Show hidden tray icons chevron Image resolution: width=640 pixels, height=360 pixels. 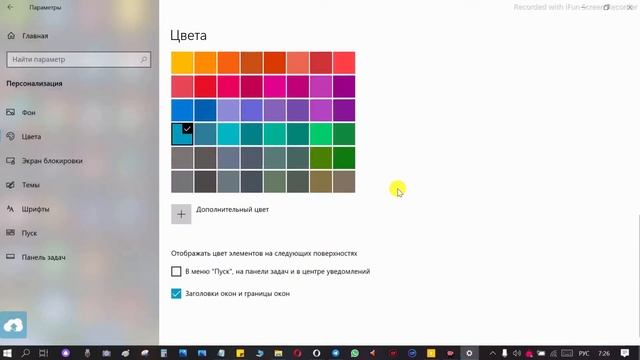[x=493, y=353]
